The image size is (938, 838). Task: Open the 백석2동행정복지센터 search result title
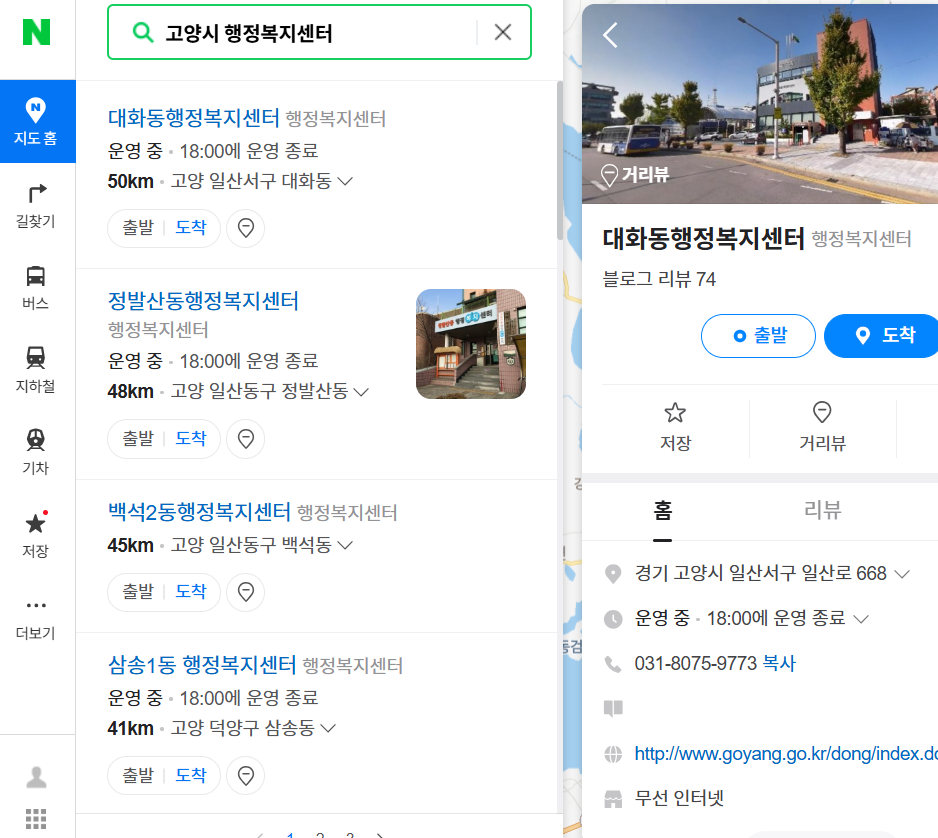pos(199,511)
